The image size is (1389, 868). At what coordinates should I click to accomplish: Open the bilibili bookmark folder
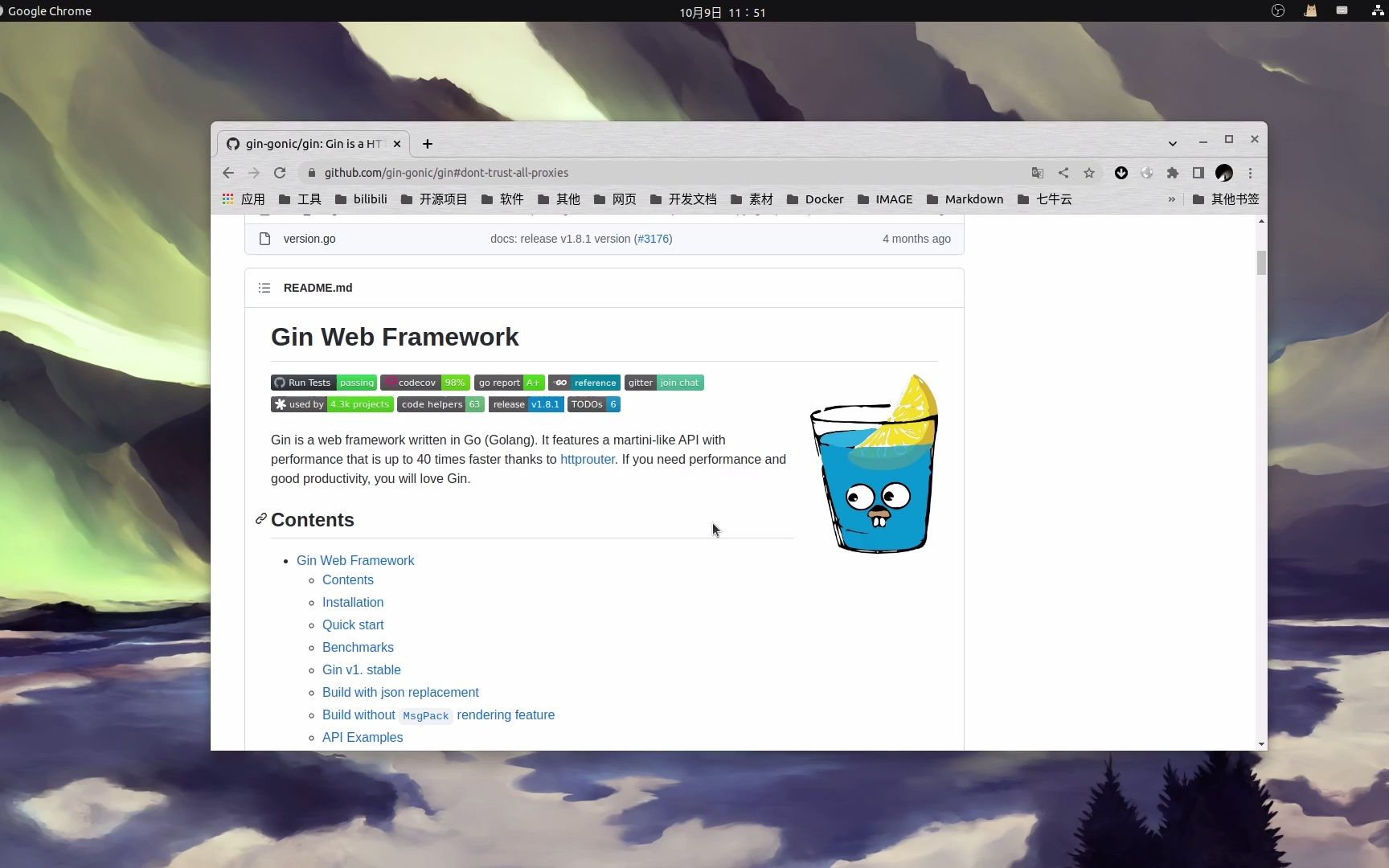pos(361,199)
